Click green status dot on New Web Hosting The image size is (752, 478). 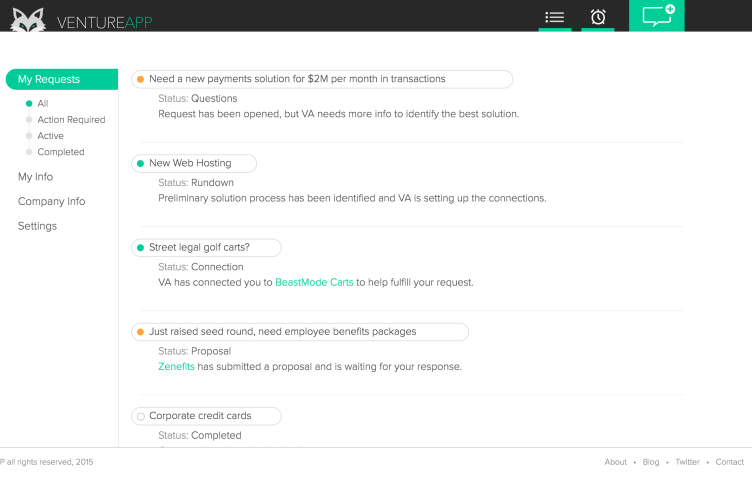pos(140,163)
